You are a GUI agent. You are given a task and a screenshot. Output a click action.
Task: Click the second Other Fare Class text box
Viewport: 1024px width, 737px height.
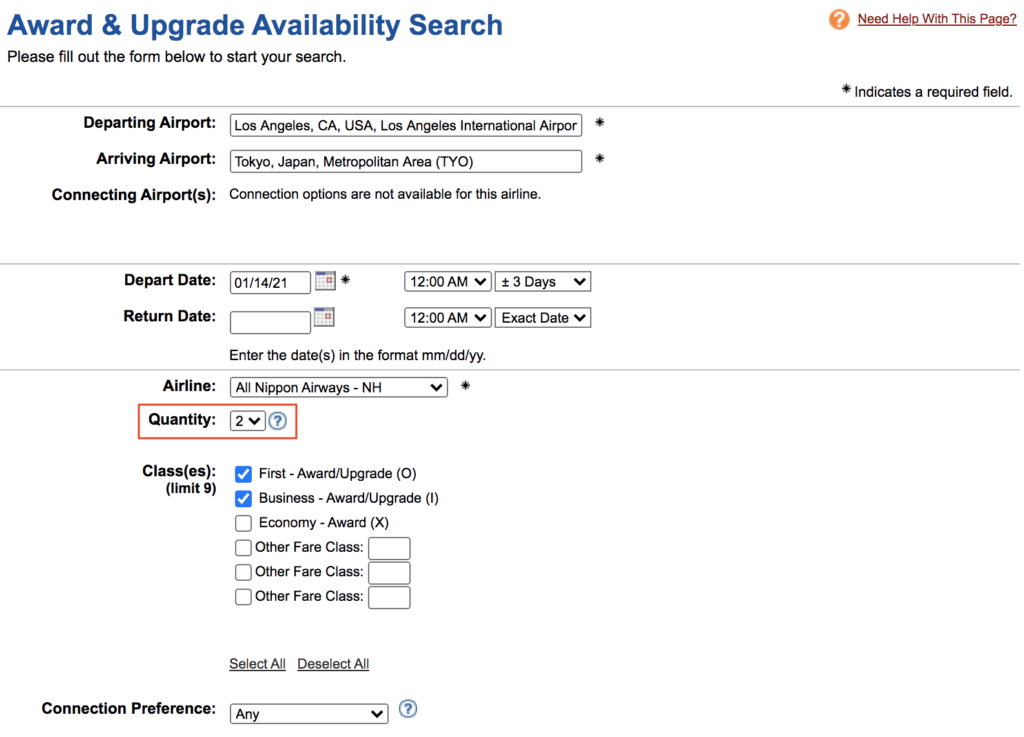pos(389,572)
